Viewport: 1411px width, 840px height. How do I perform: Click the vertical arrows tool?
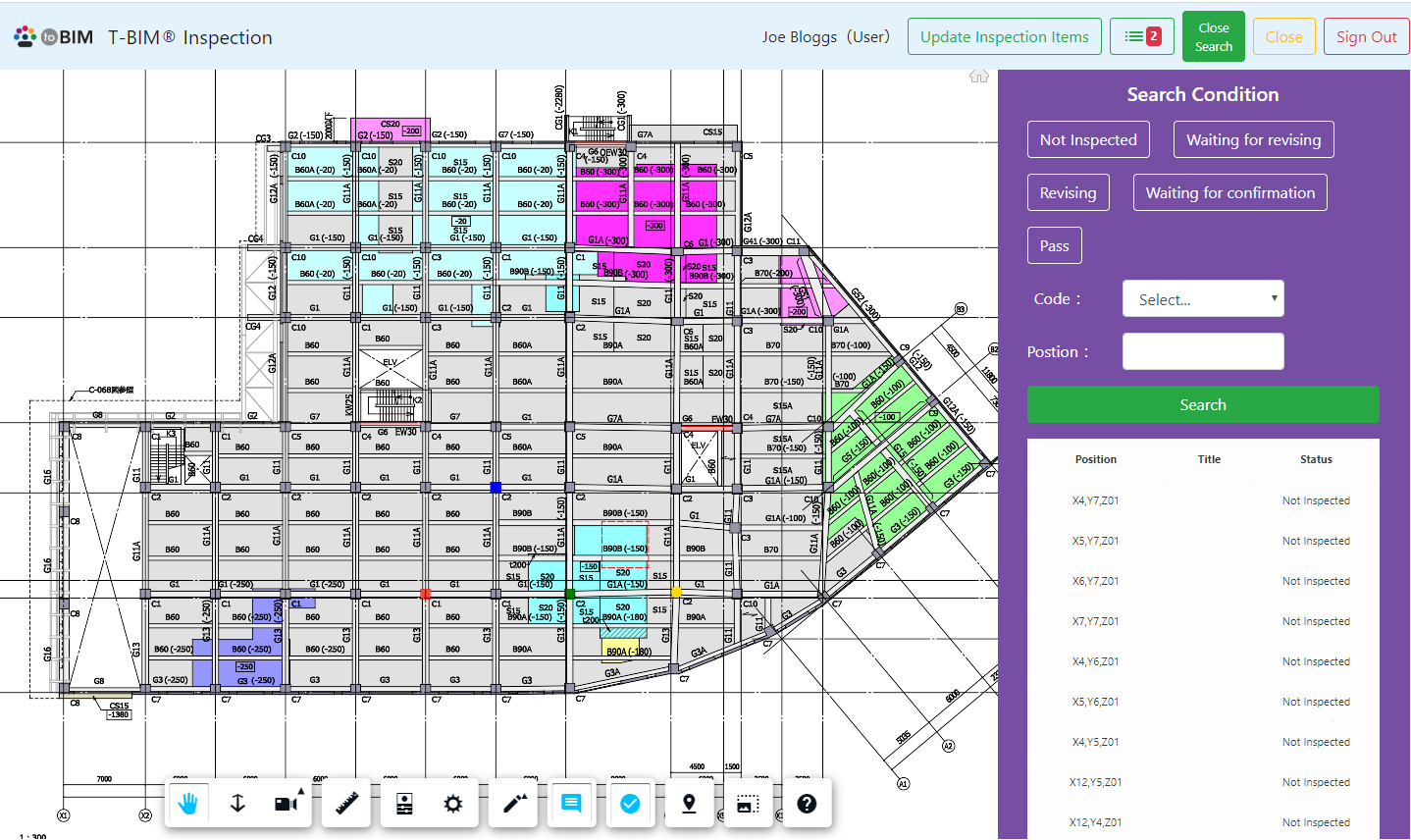point(237,804)
